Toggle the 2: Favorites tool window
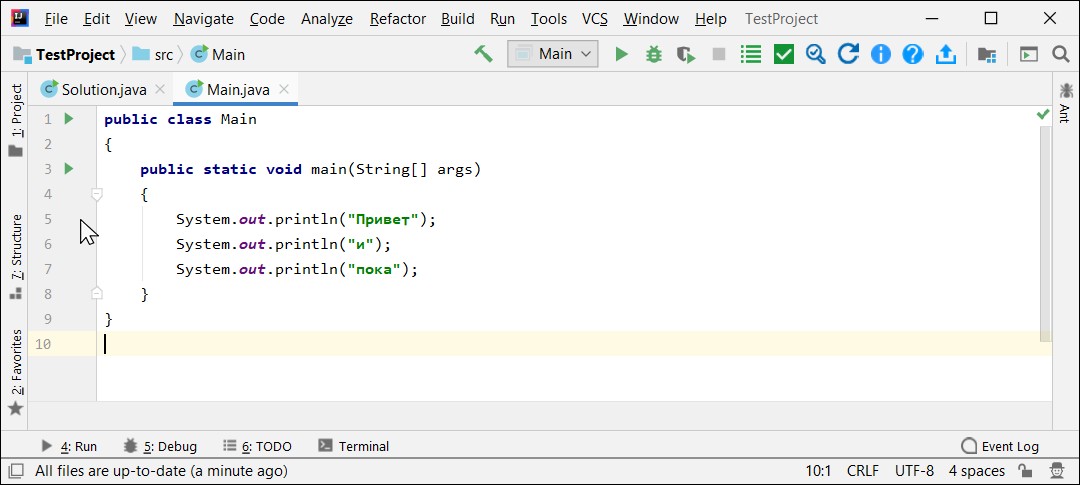Viewport: 1080px width, 485px height. click(x=16, y=372)
